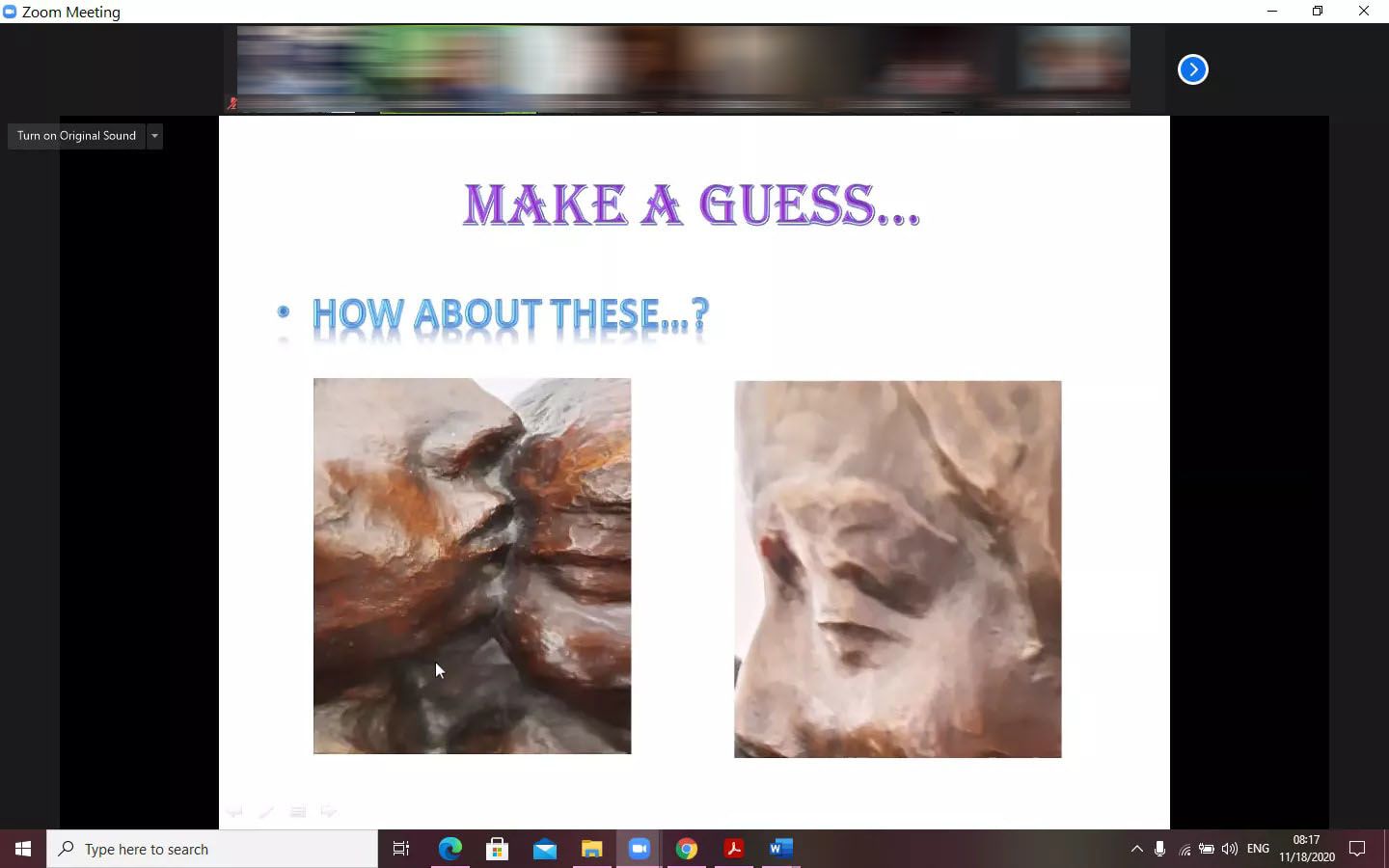
Task: Open the dropdown arrow beside Original Sound
Action: 154,136
